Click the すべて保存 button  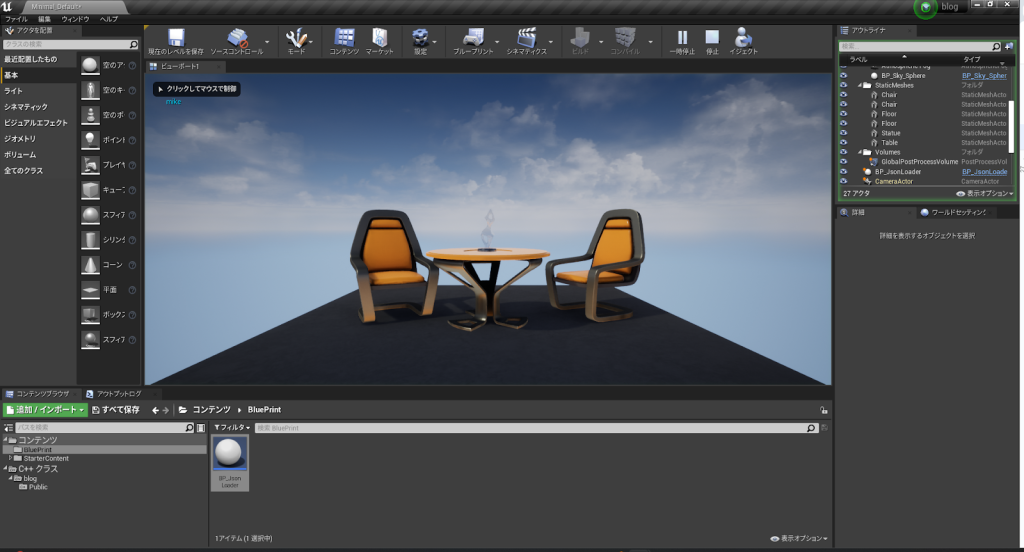pyautogui.click(x=116, y=410)
